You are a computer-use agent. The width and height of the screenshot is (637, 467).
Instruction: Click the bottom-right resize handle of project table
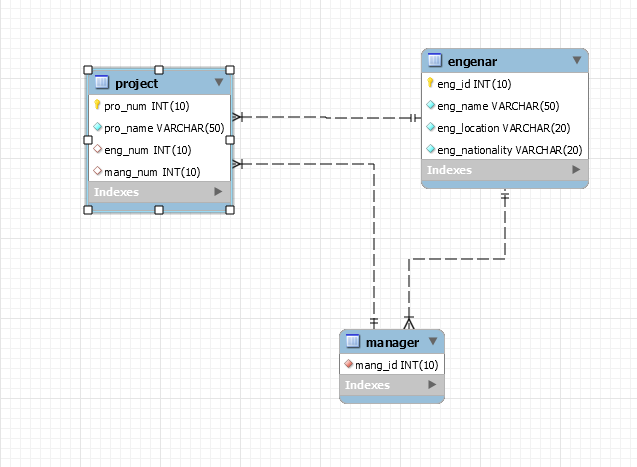[229, 210]
